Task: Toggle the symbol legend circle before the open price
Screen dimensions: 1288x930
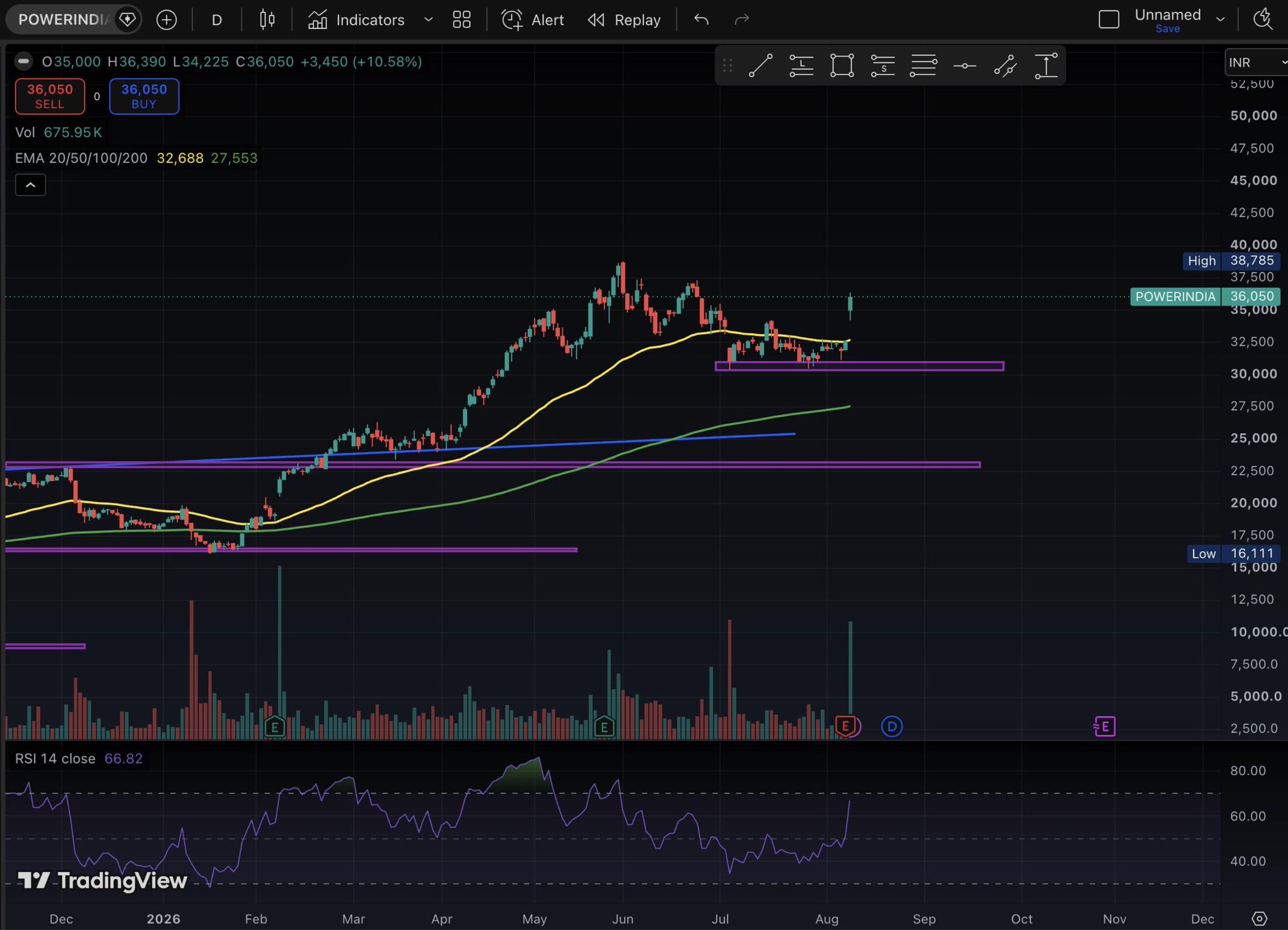Action: point(23,61)
